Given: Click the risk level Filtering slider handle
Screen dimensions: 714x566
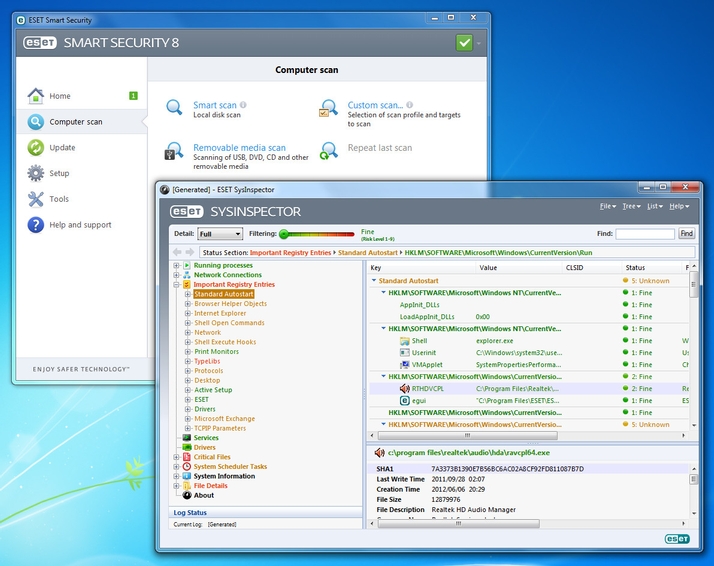Looking at the screenshot, I should click(284, 234).
